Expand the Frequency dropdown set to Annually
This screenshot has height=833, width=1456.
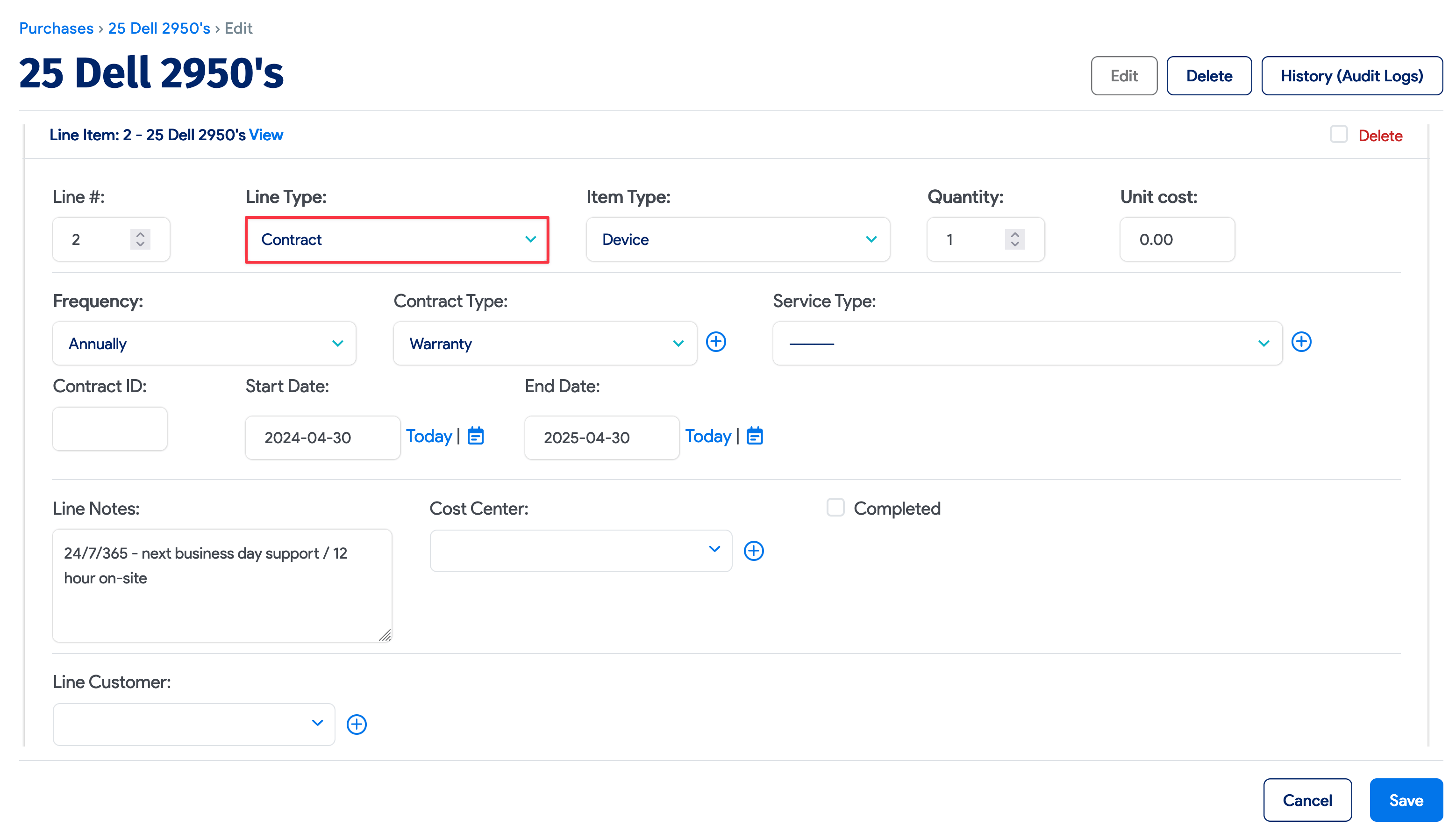click(204, 343)
